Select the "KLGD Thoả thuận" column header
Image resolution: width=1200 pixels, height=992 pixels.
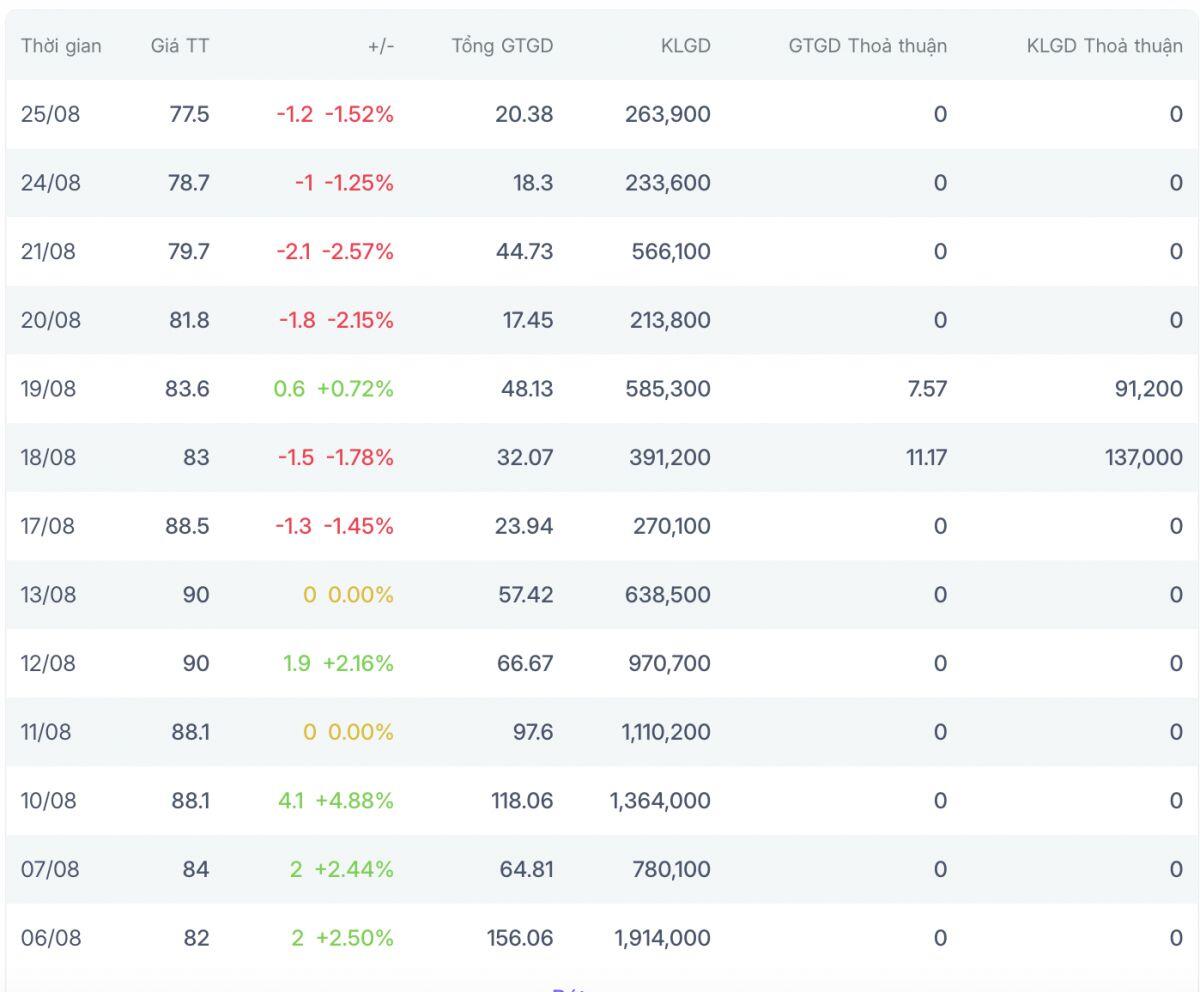click(x=1105, y=45)
